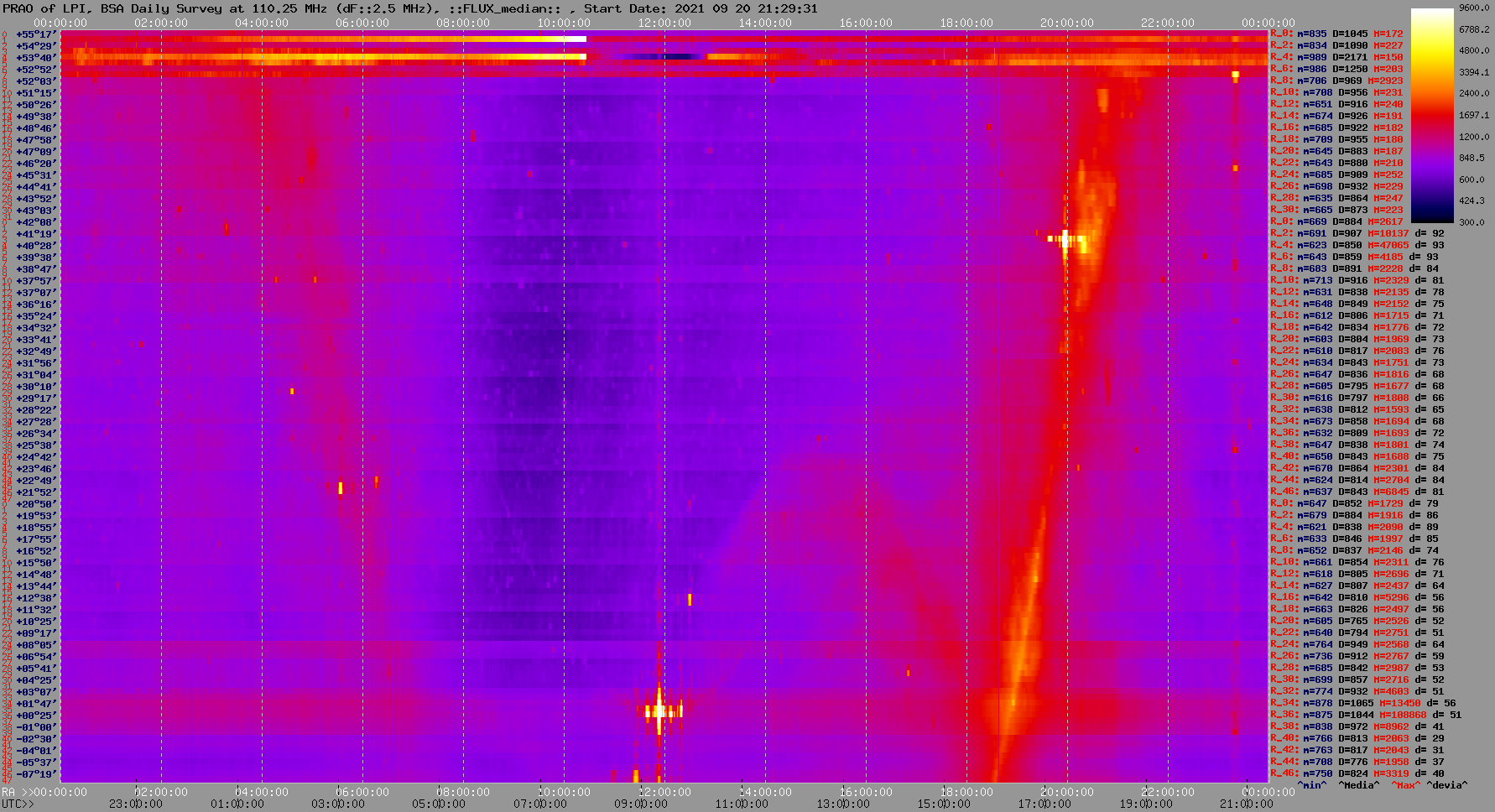Click the color scale value 1697.1

click(1474, 115)
